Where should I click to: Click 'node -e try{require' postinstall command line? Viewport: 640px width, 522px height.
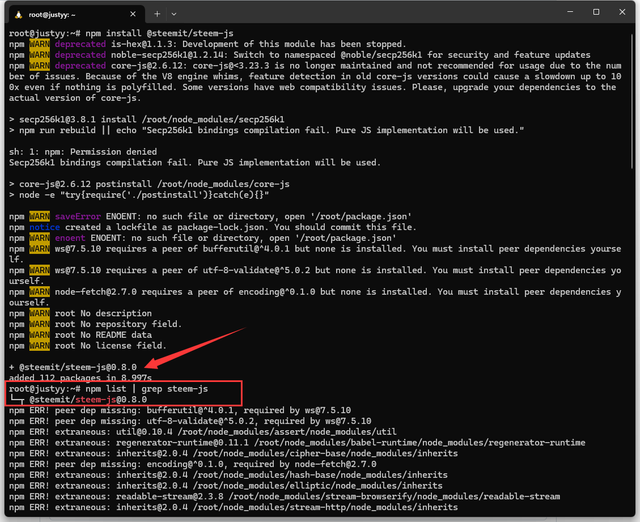click(139, 195)
